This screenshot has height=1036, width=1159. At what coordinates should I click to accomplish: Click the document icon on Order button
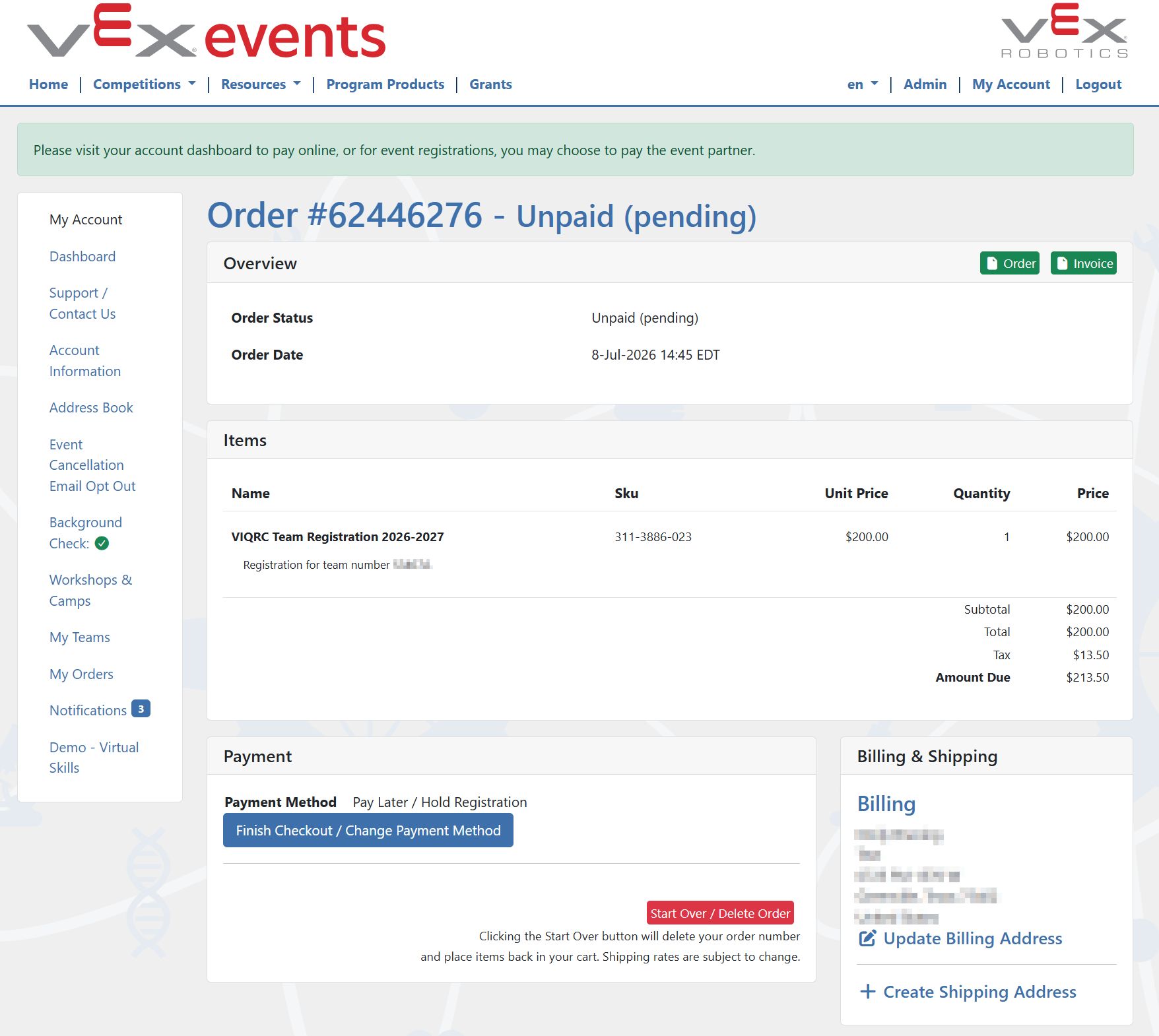pyautogui.click(x=992, y=263)
